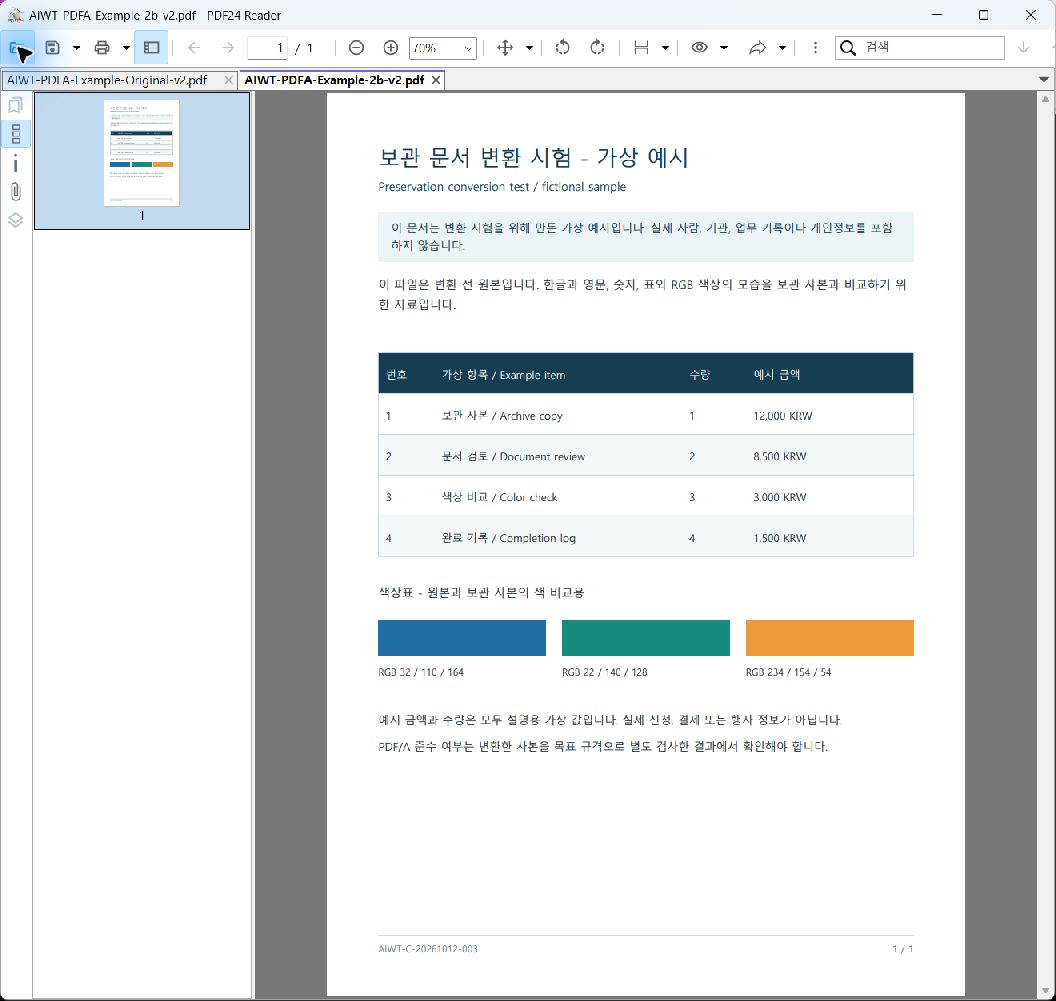Click the 'Document review' table row

point(645,456)
